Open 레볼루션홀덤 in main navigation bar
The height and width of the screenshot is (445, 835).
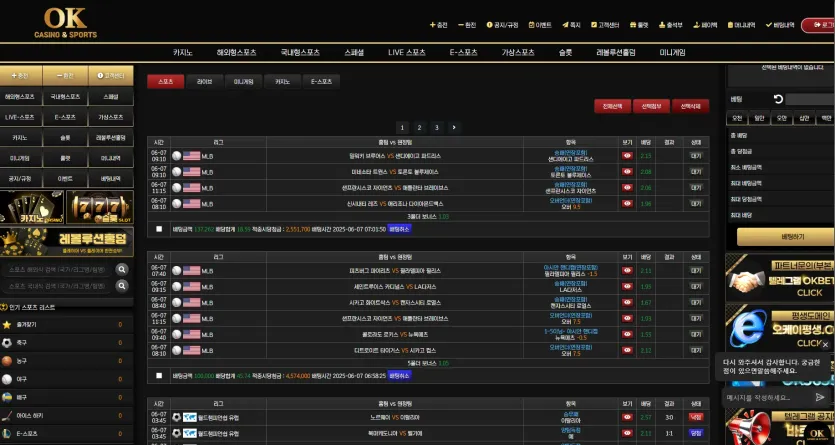tap(616, 53)
